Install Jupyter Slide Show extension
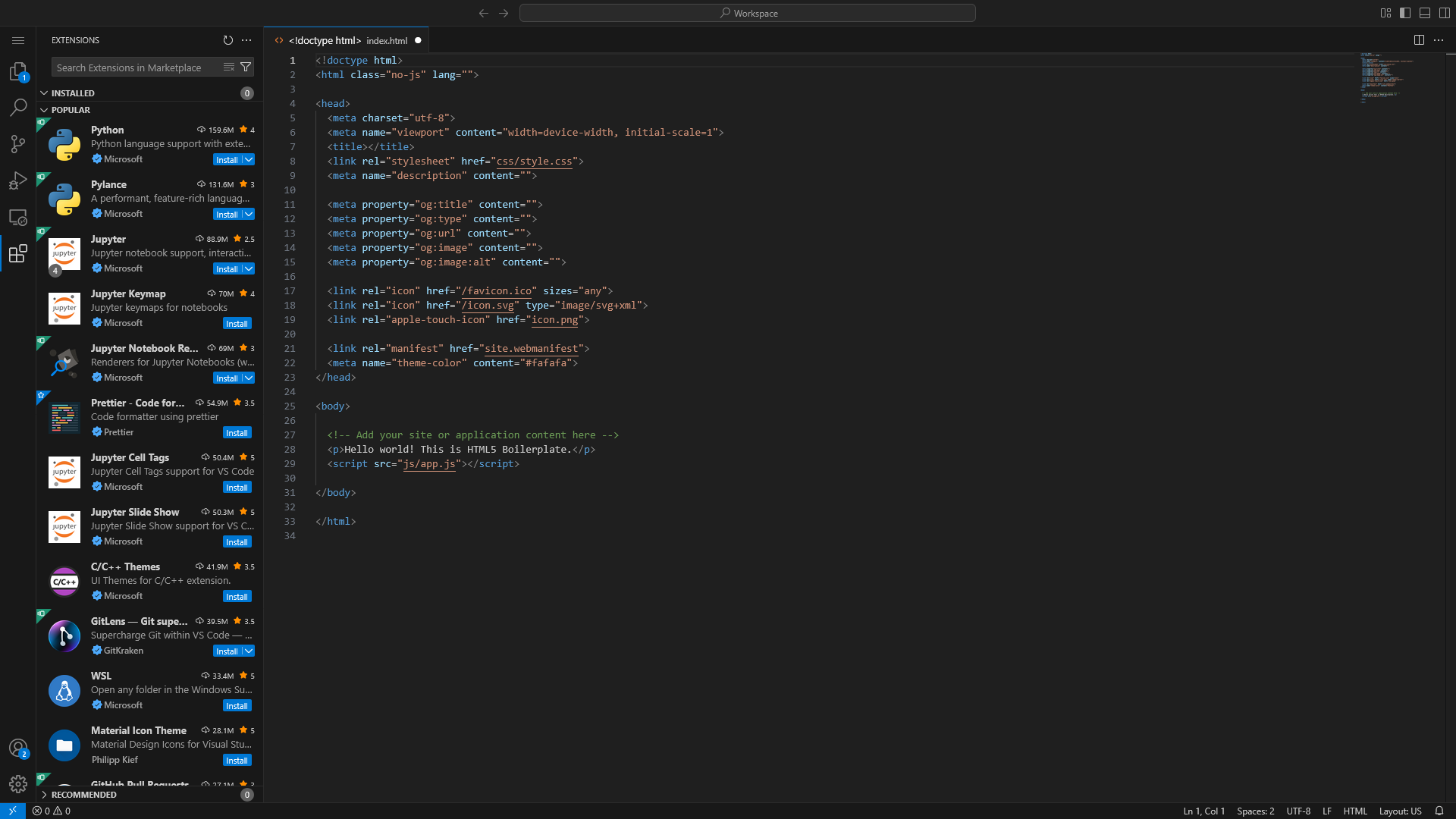Image resolution: width=1456 pixels, height=819 pixels. 237,541
